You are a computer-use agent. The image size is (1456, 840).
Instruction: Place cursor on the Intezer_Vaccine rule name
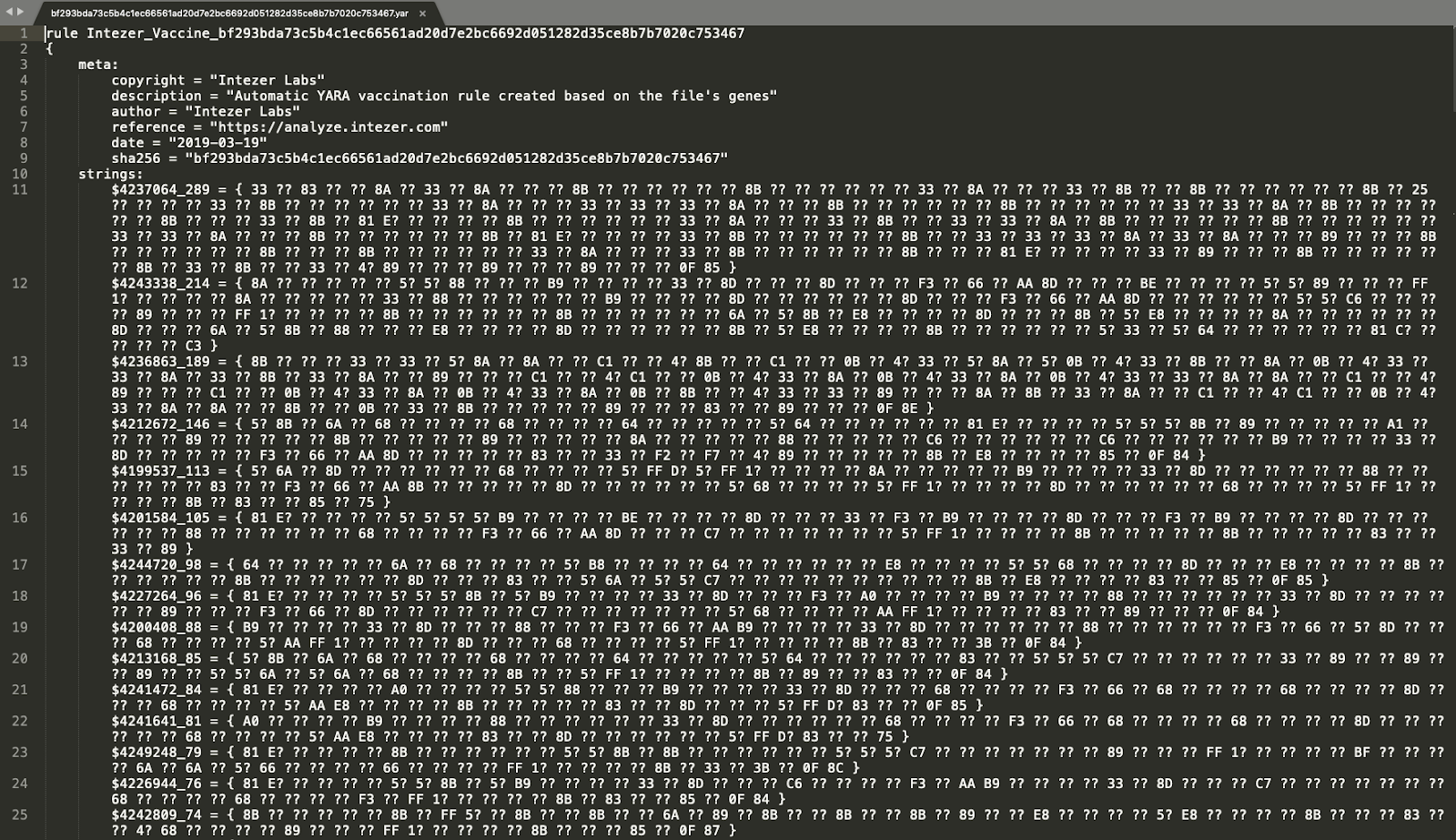coord(415,34)
